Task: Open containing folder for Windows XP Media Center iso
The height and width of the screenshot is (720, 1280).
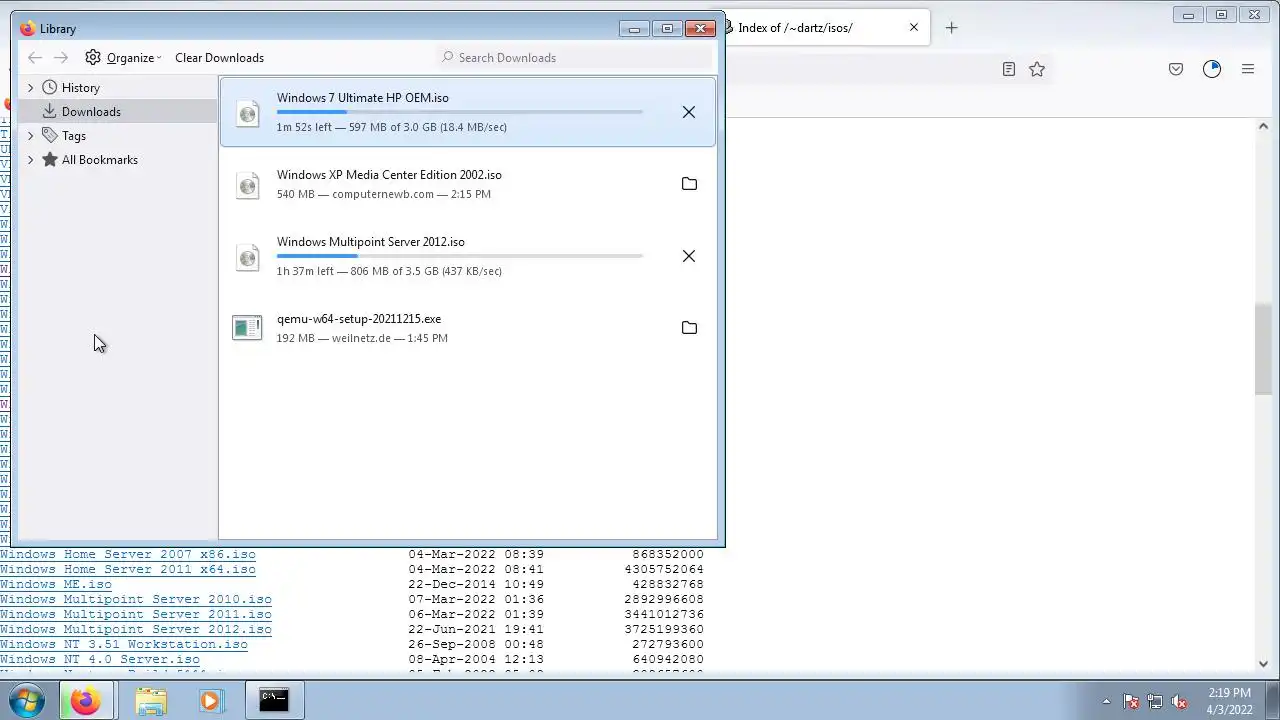Action: coord(689,184)
